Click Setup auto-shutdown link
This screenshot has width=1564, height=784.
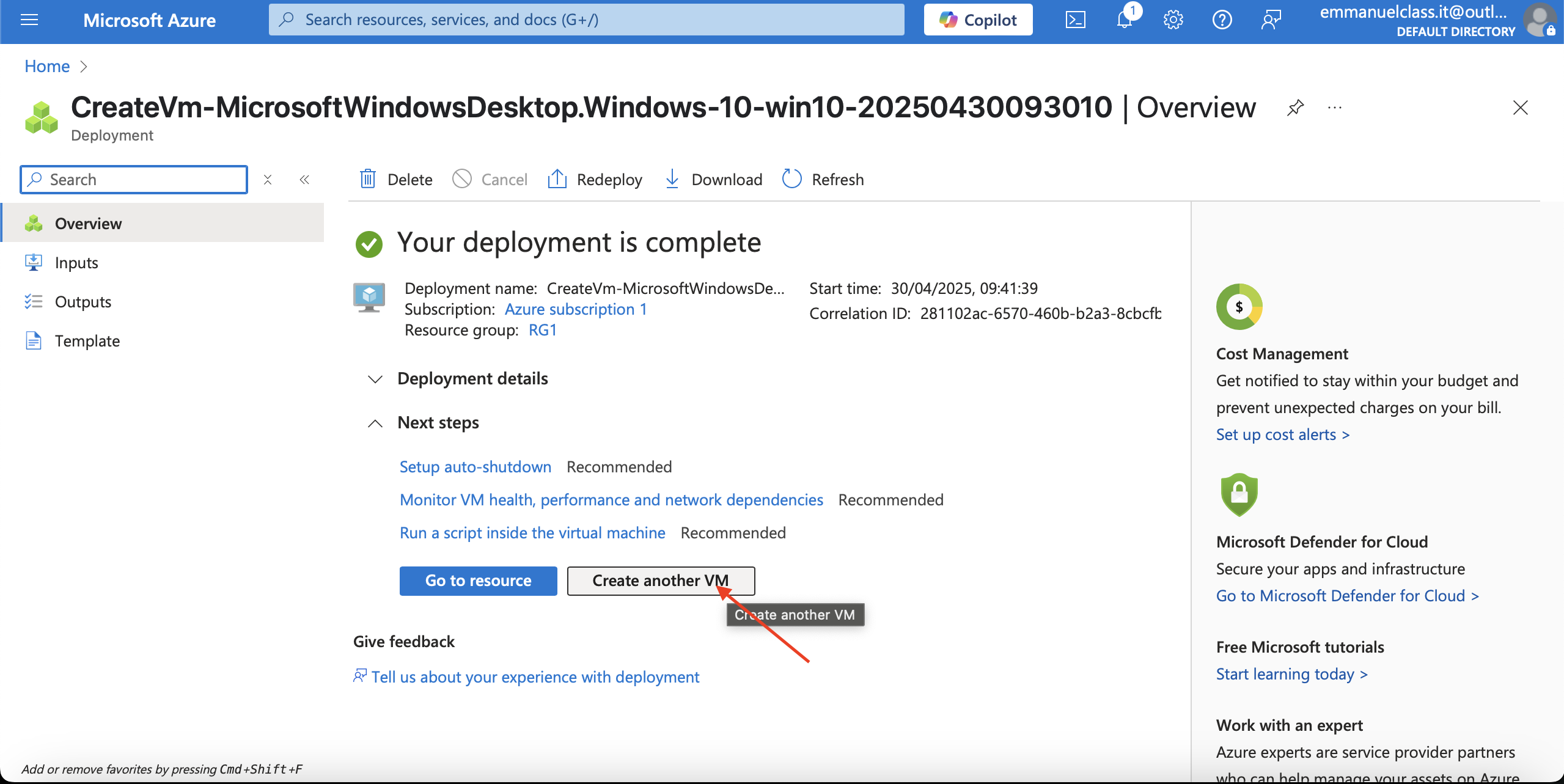[475, 467]
